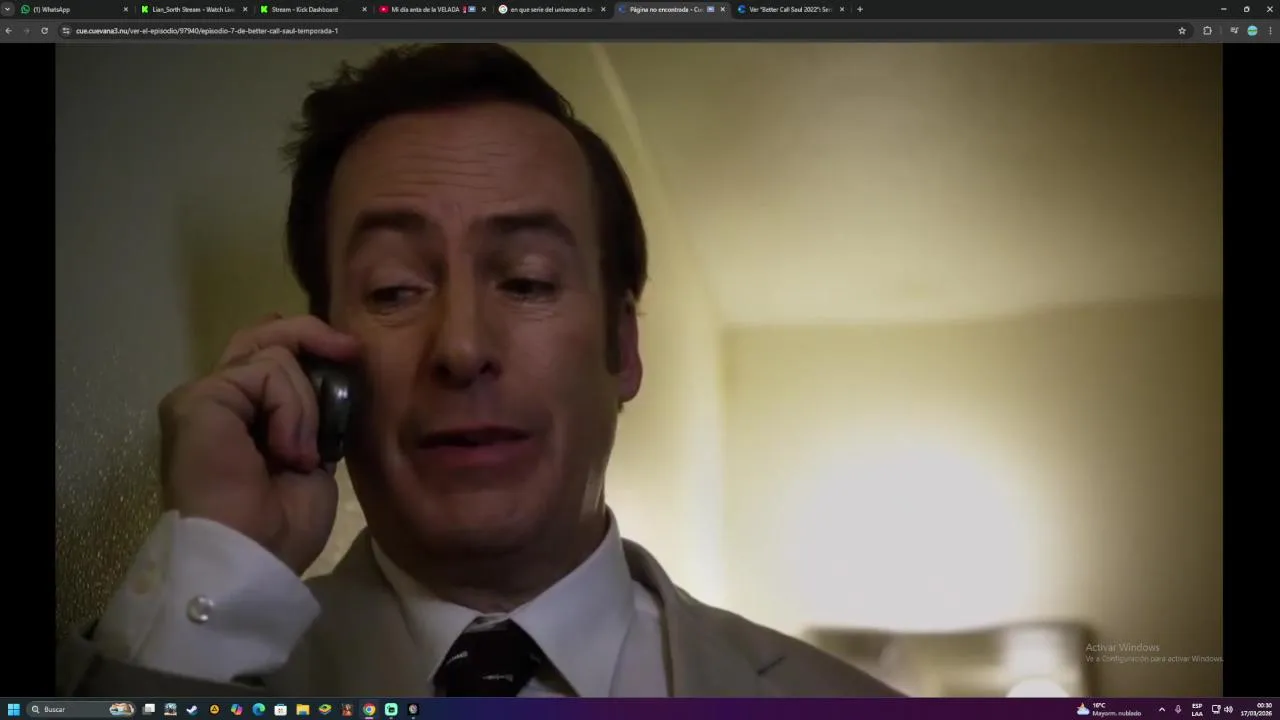Open the green Kick app in taskbar
This screenshot has width=1280, height=720.
click(x=391, y=709)
